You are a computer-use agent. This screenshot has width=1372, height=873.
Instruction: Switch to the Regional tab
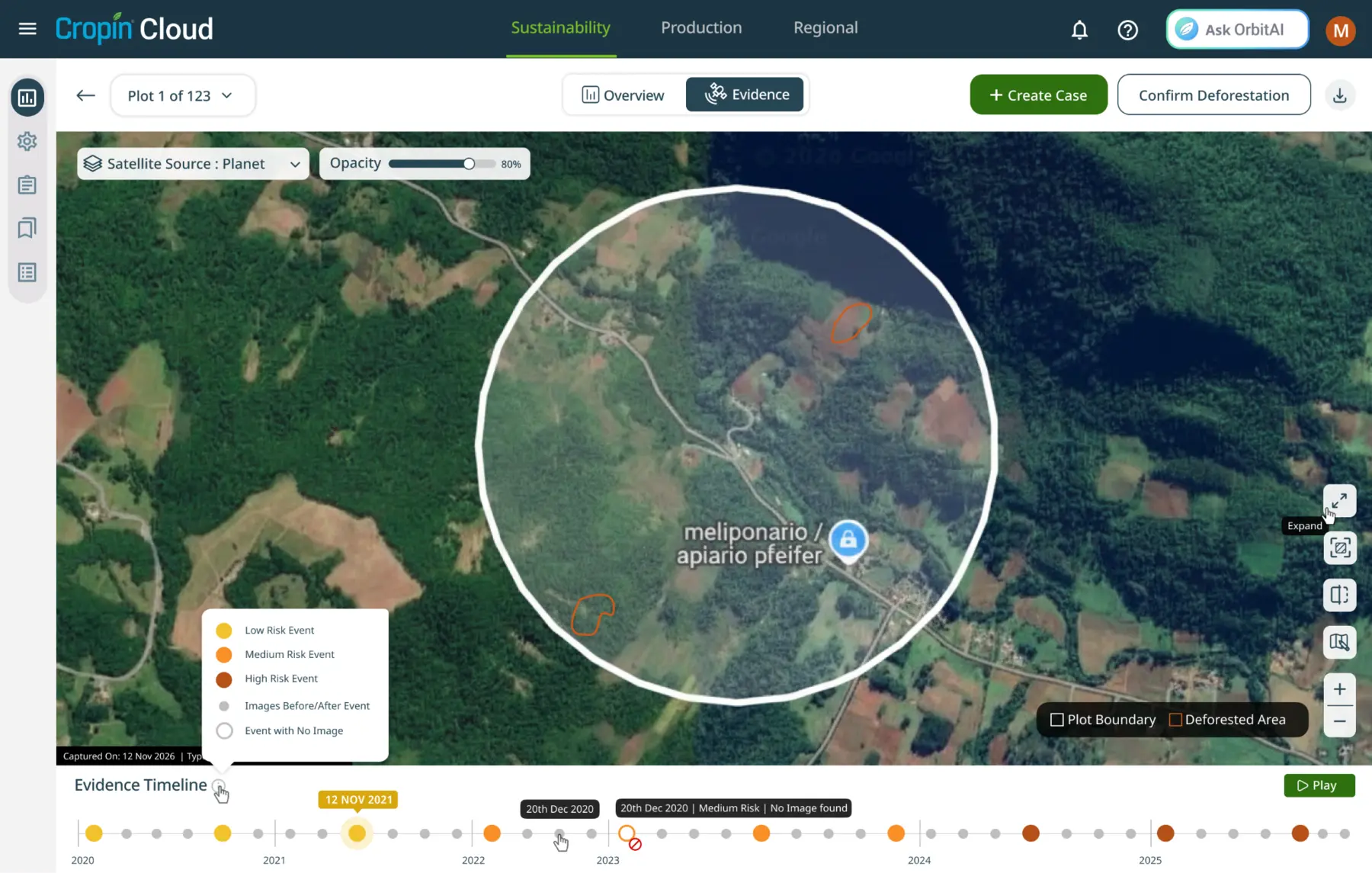tap(825, 28)
